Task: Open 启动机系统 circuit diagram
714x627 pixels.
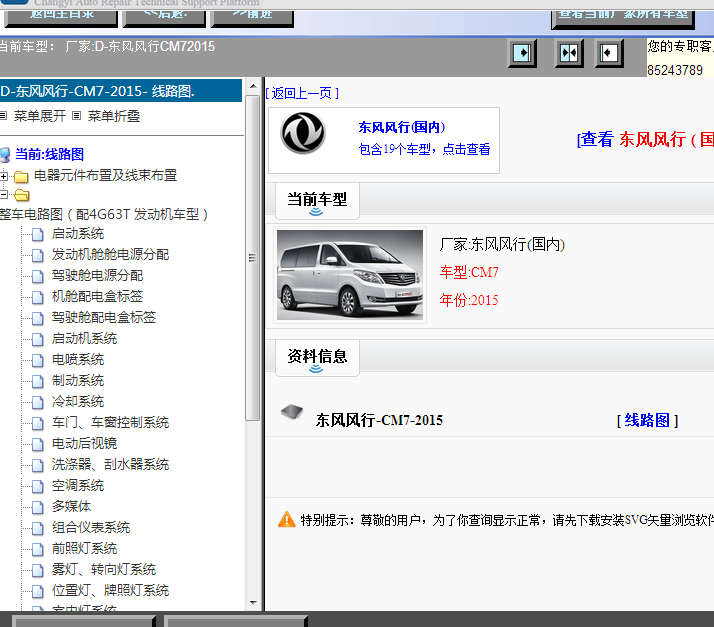Action: pyautogui.click(x=84, y=338)
